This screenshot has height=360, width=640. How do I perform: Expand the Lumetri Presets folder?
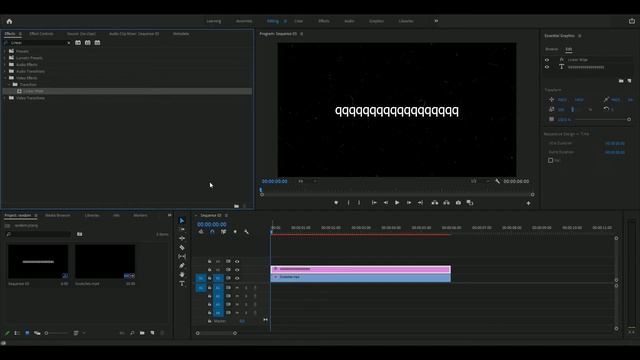pyautogui.click(x=5, y=58)
